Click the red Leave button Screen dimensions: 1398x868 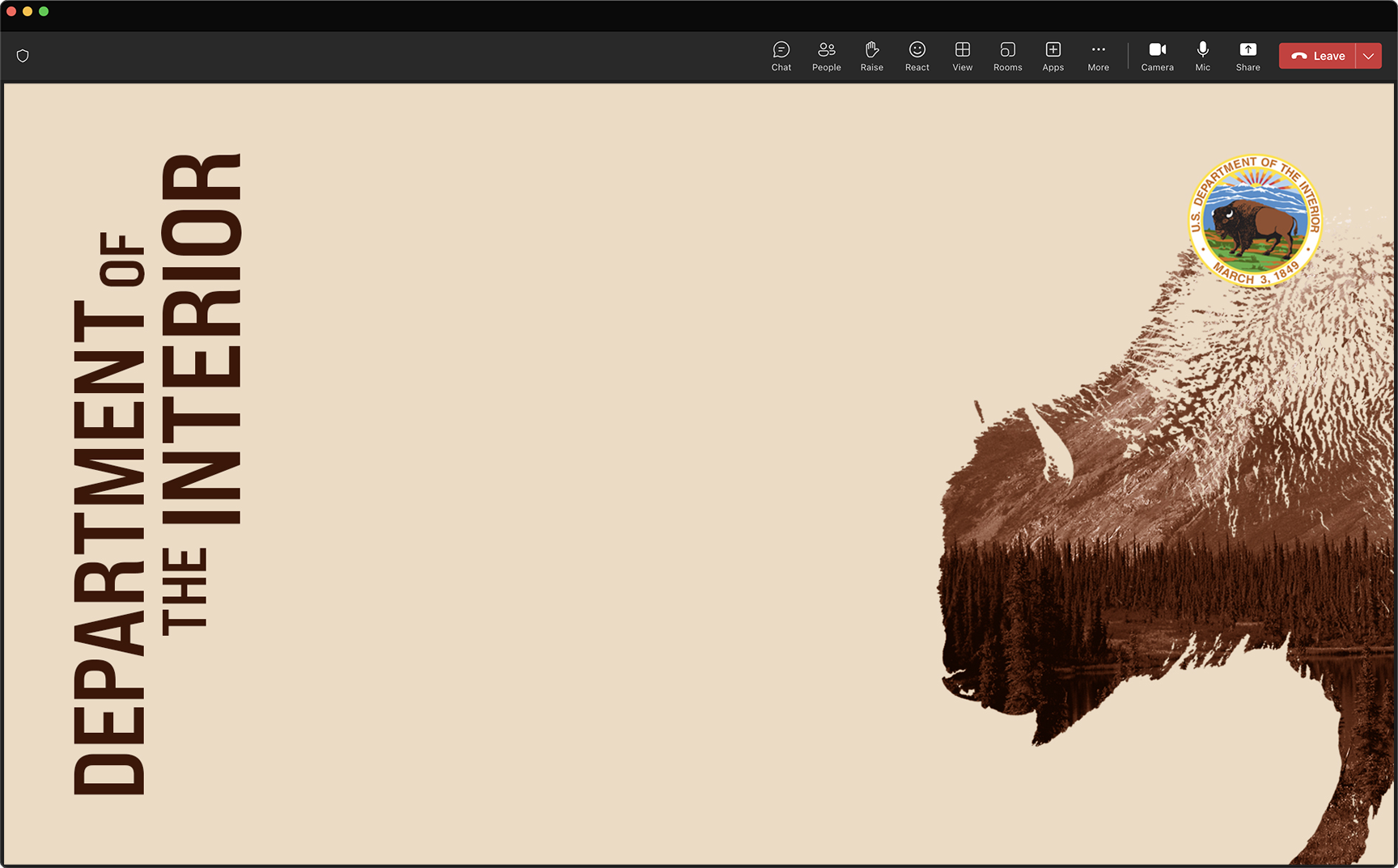pyautogui.click(x=1317, y=56)
